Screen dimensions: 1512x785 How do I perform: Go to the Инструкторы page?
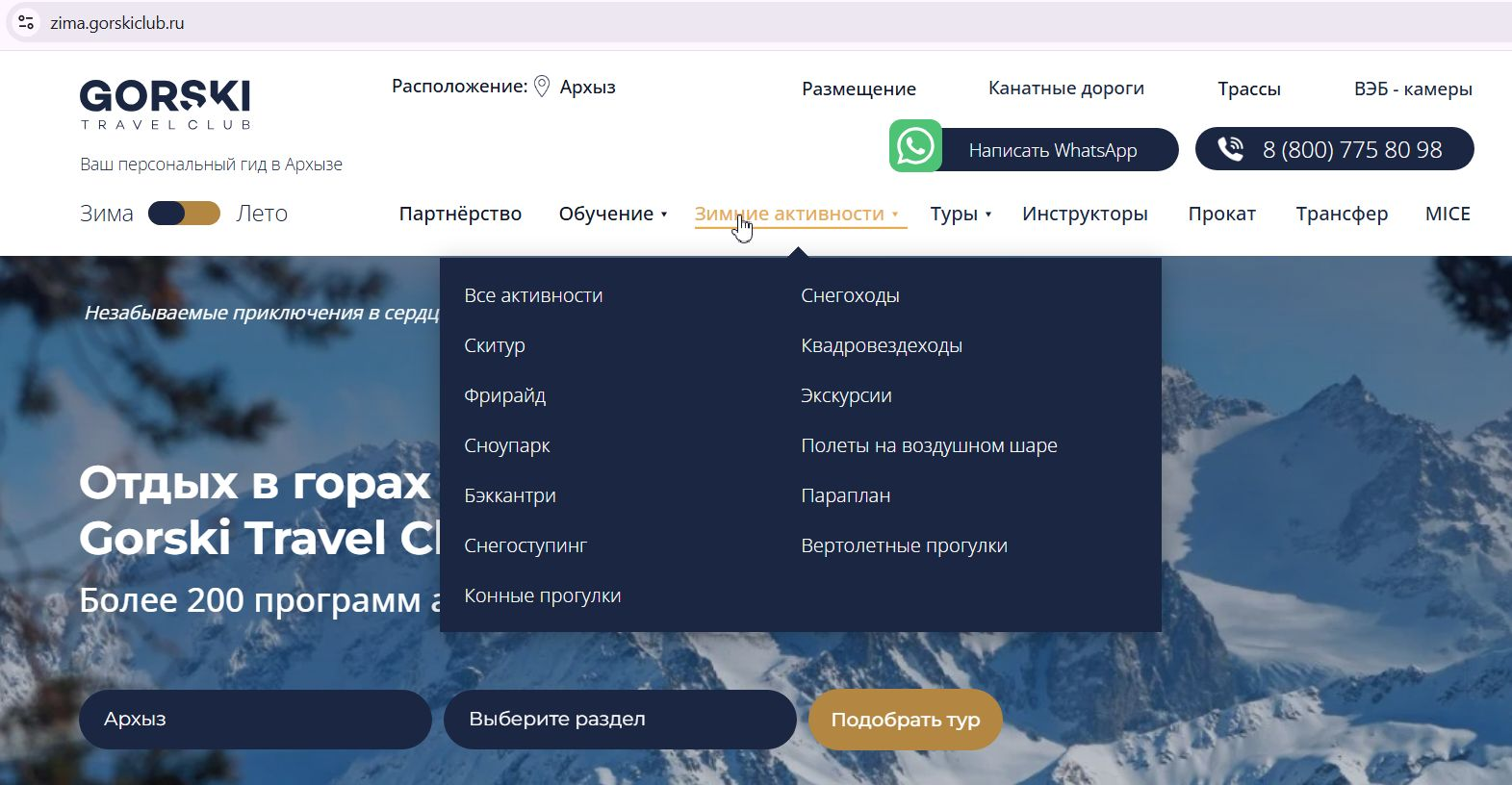(1085, 214)
